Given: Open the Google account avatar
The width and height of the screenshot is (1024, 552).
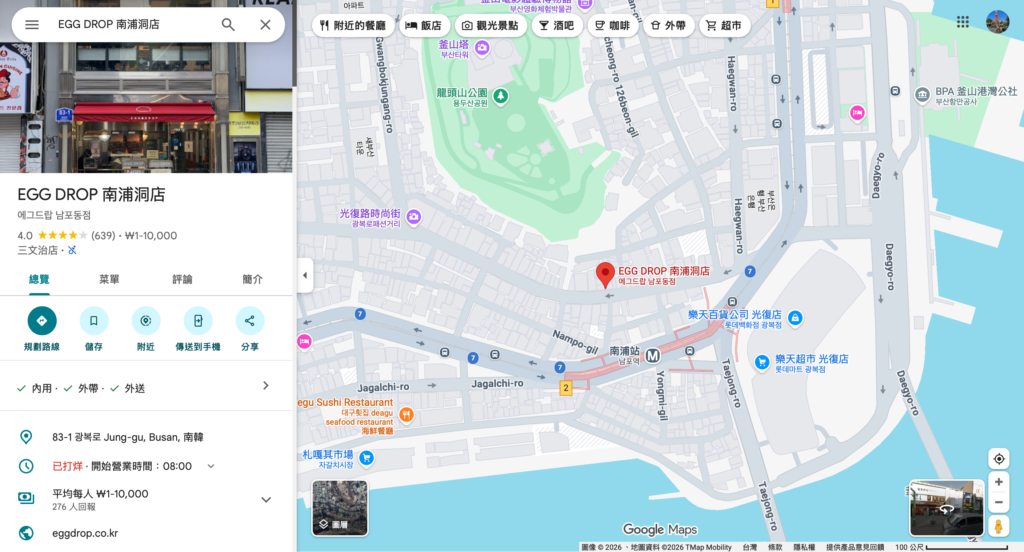Looking at the screenshot, I should 997,22.
